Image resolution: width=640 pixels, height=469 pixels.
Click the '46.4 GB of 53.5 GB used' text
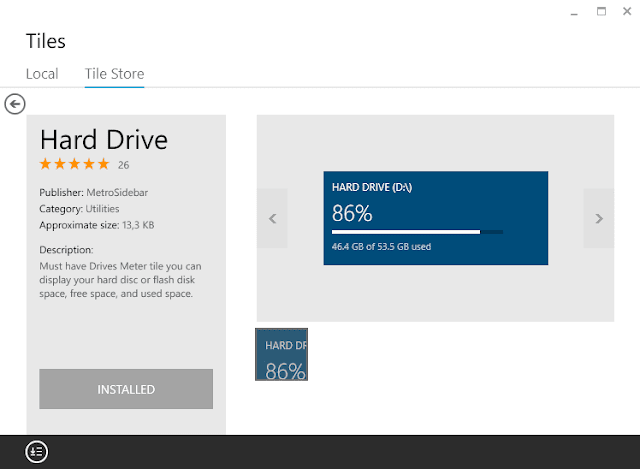(x=381, y=247)
